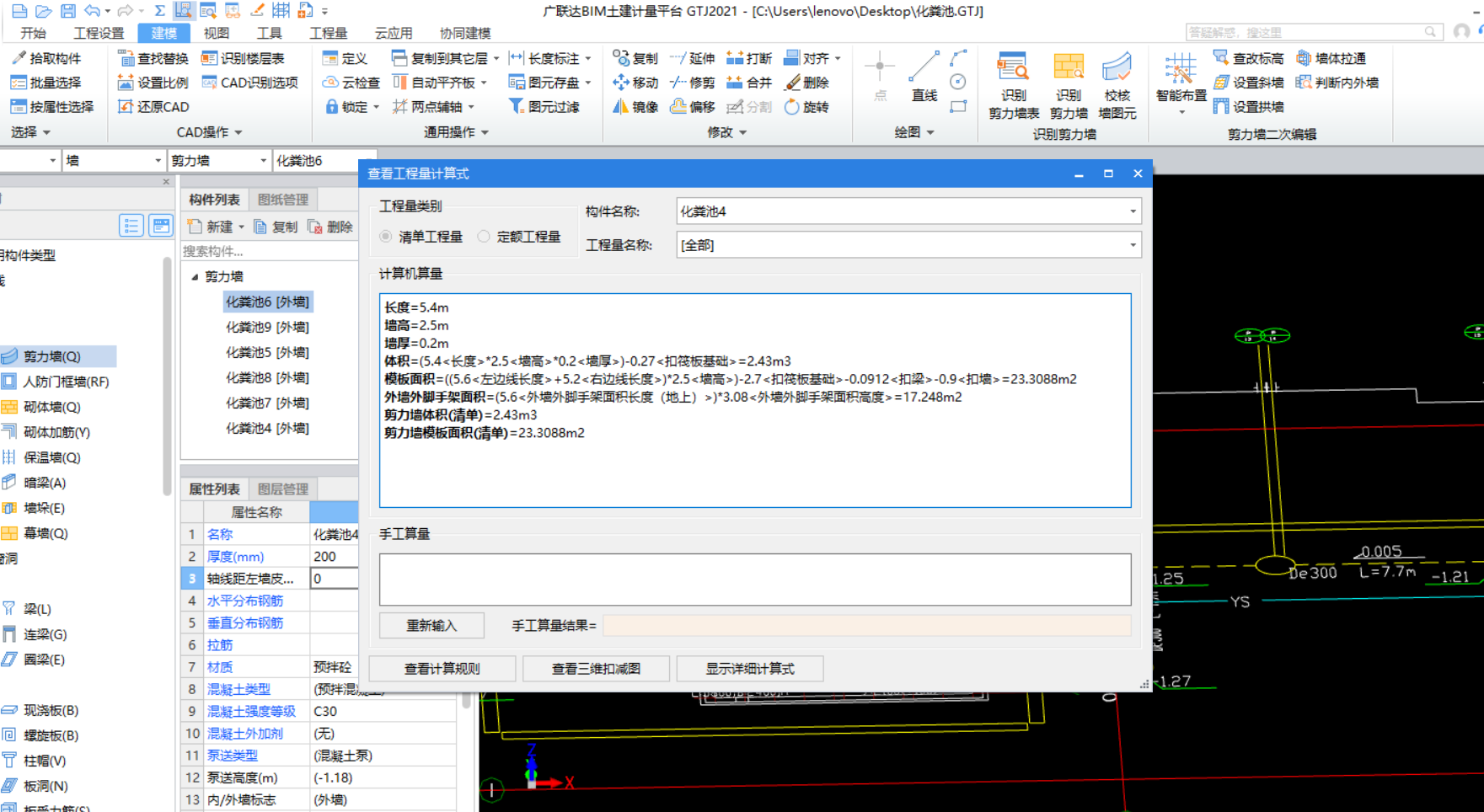Open the 选择 group dropdown

click(31, 132)
